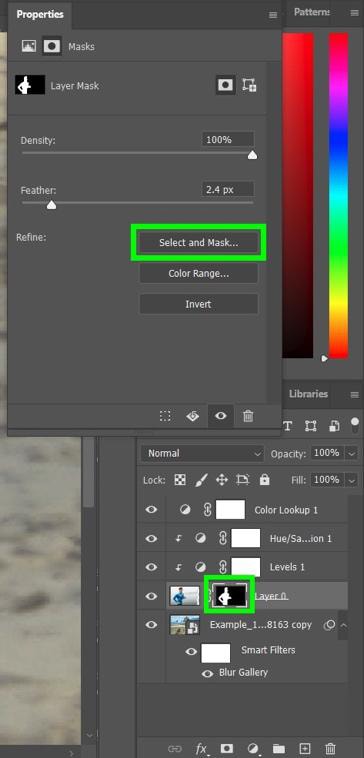Click the lock transparent pixels icon
Screen dimensions: 364x758
(x=180, y=480)
